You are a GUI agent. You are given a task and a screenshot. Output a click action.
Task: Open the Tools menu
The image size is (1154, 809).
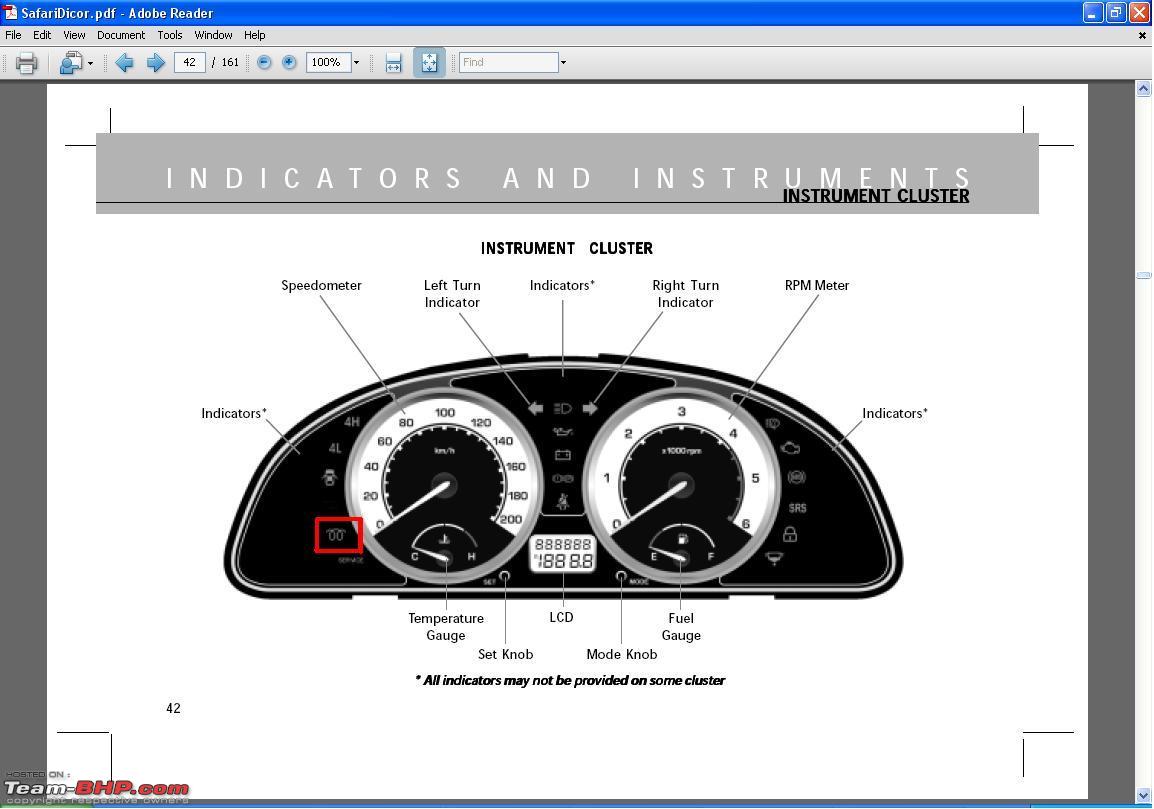point(169,35)
